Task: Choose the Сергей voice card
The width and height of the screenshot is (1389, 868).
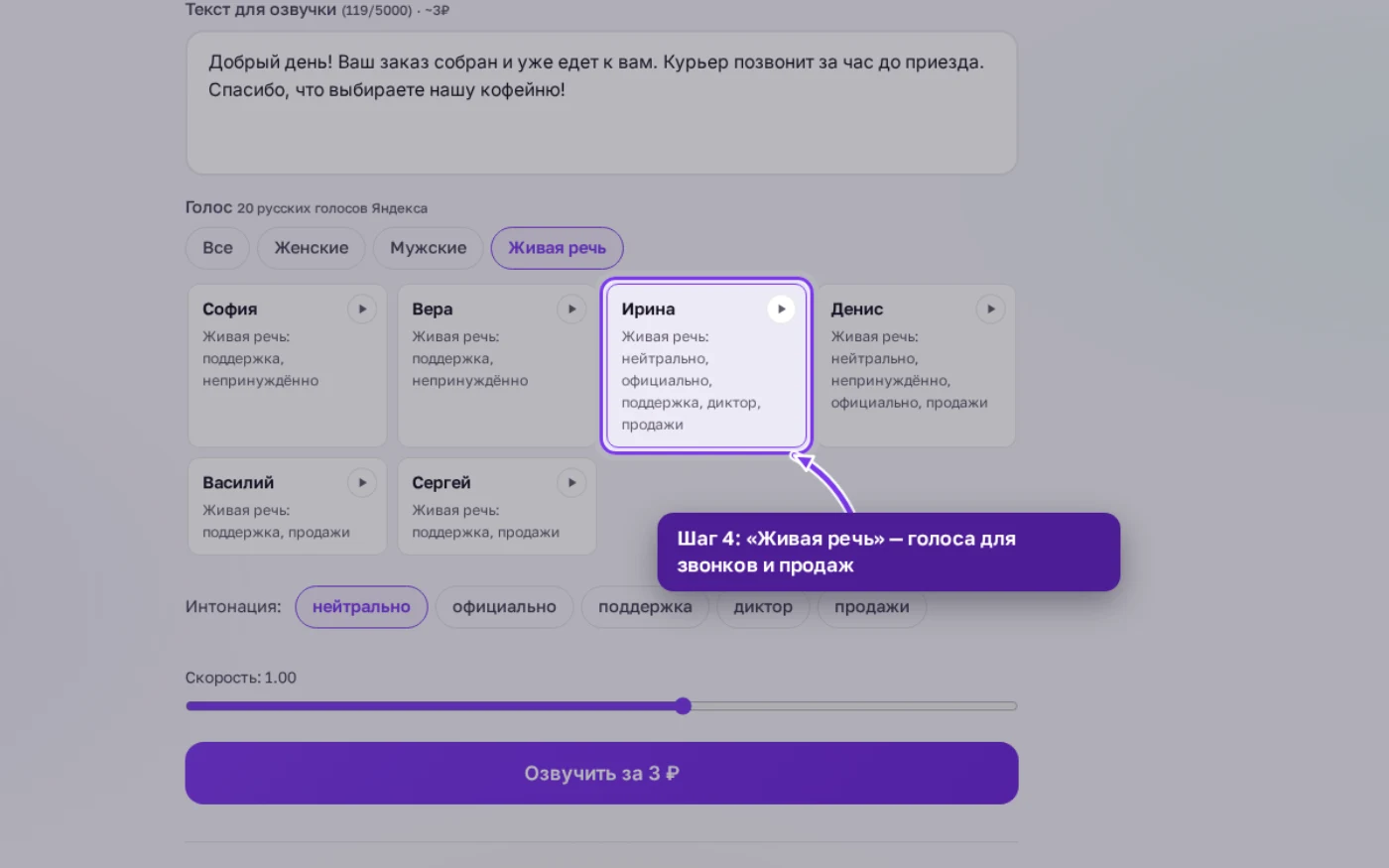Action: (497, 507)
